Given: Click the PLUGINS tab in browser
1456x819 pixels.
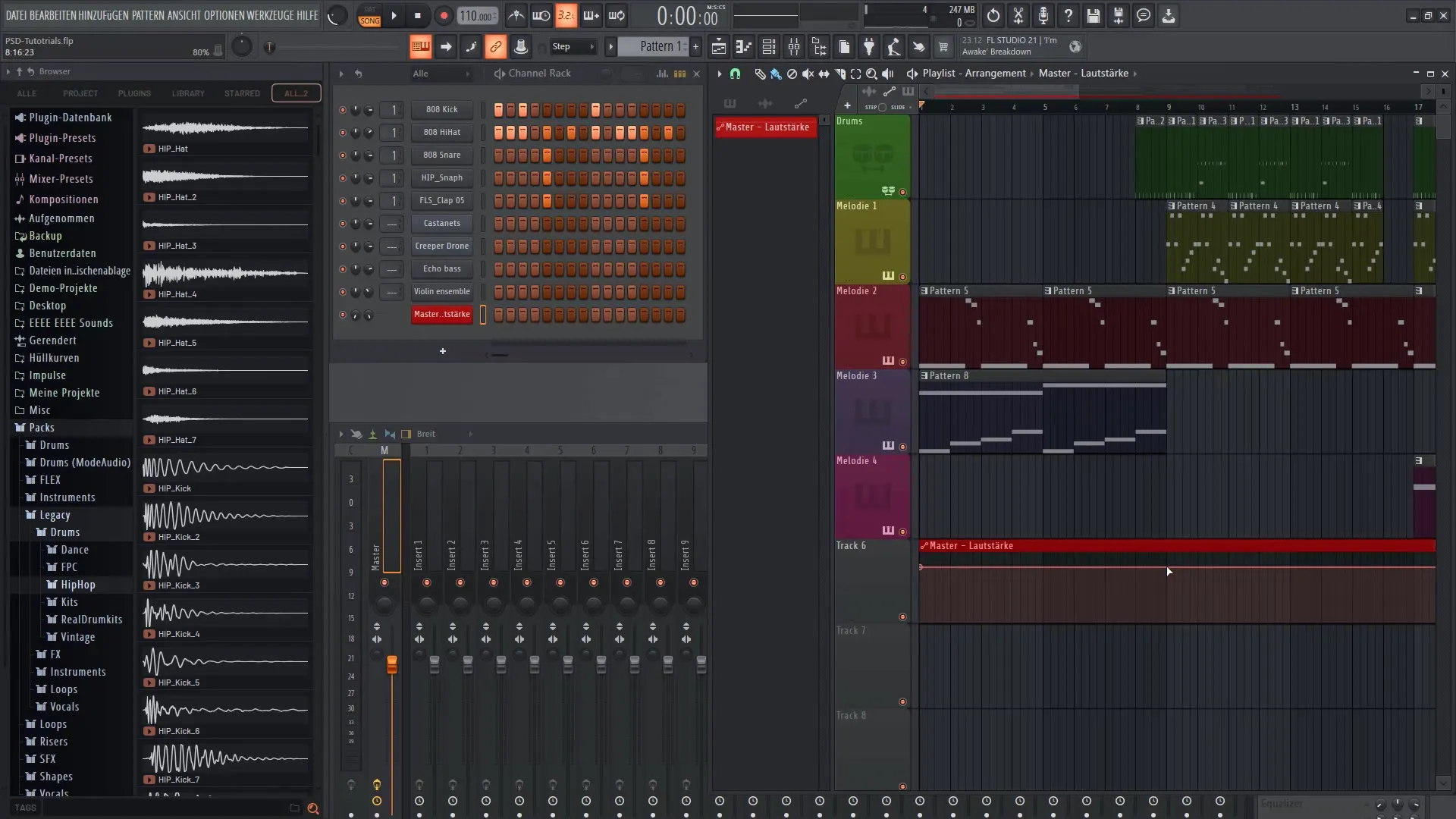Looking at the screenshot, I should pos(133,92).
